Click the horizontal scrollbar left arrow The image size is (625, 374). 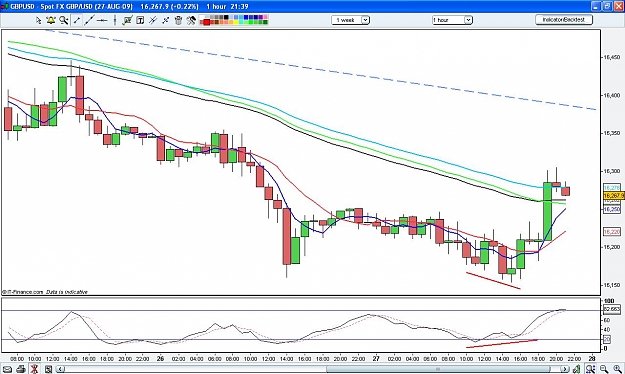[x=60, y=369]
